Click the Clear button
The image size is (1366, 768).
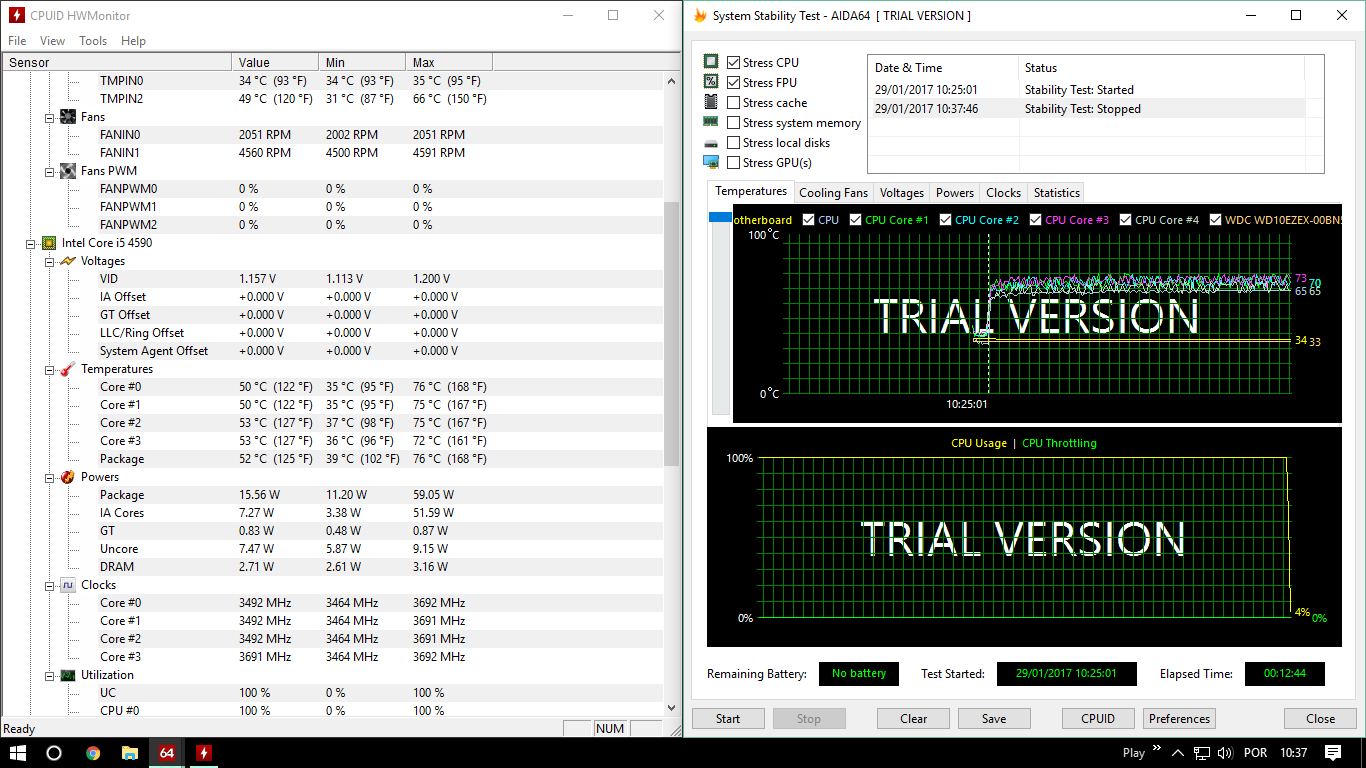point(913,718)
